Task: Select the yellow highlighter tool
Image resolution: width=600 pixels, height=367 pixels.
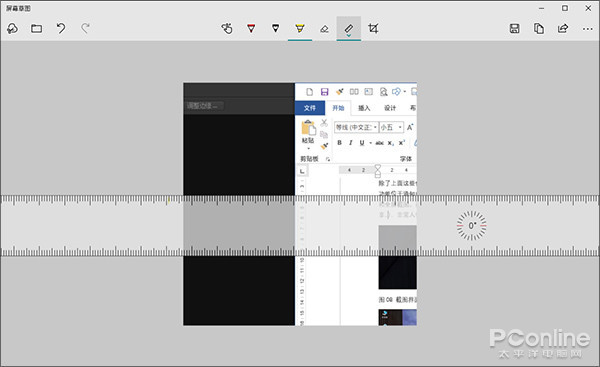Action: click(x=300, y=28)
